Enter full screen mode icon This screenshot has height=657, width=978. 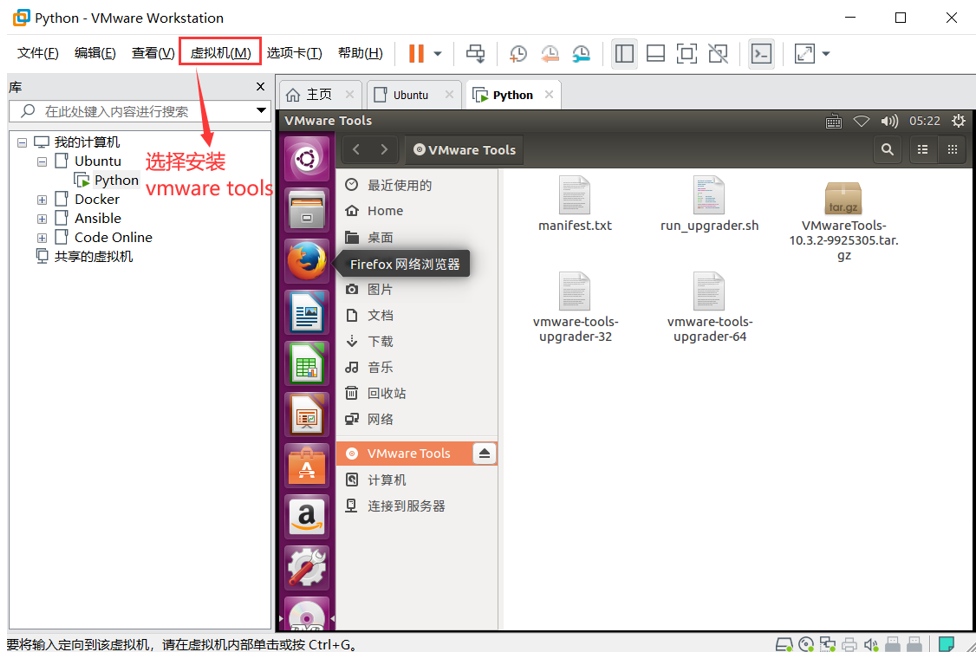point(687,54)
